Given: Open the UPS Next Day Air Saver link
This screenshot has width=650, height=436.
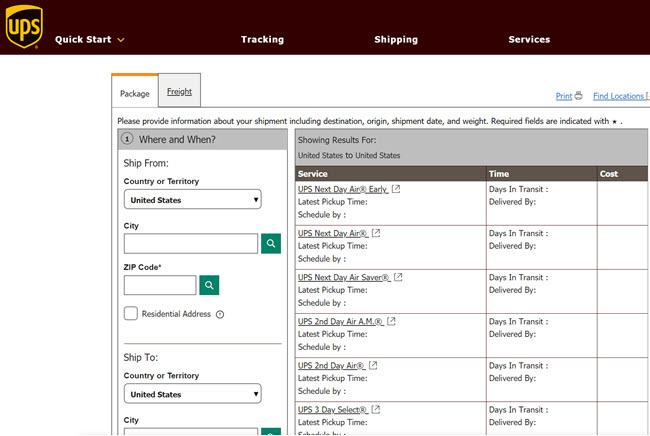Looking at the screenshot, I should 344,277.
